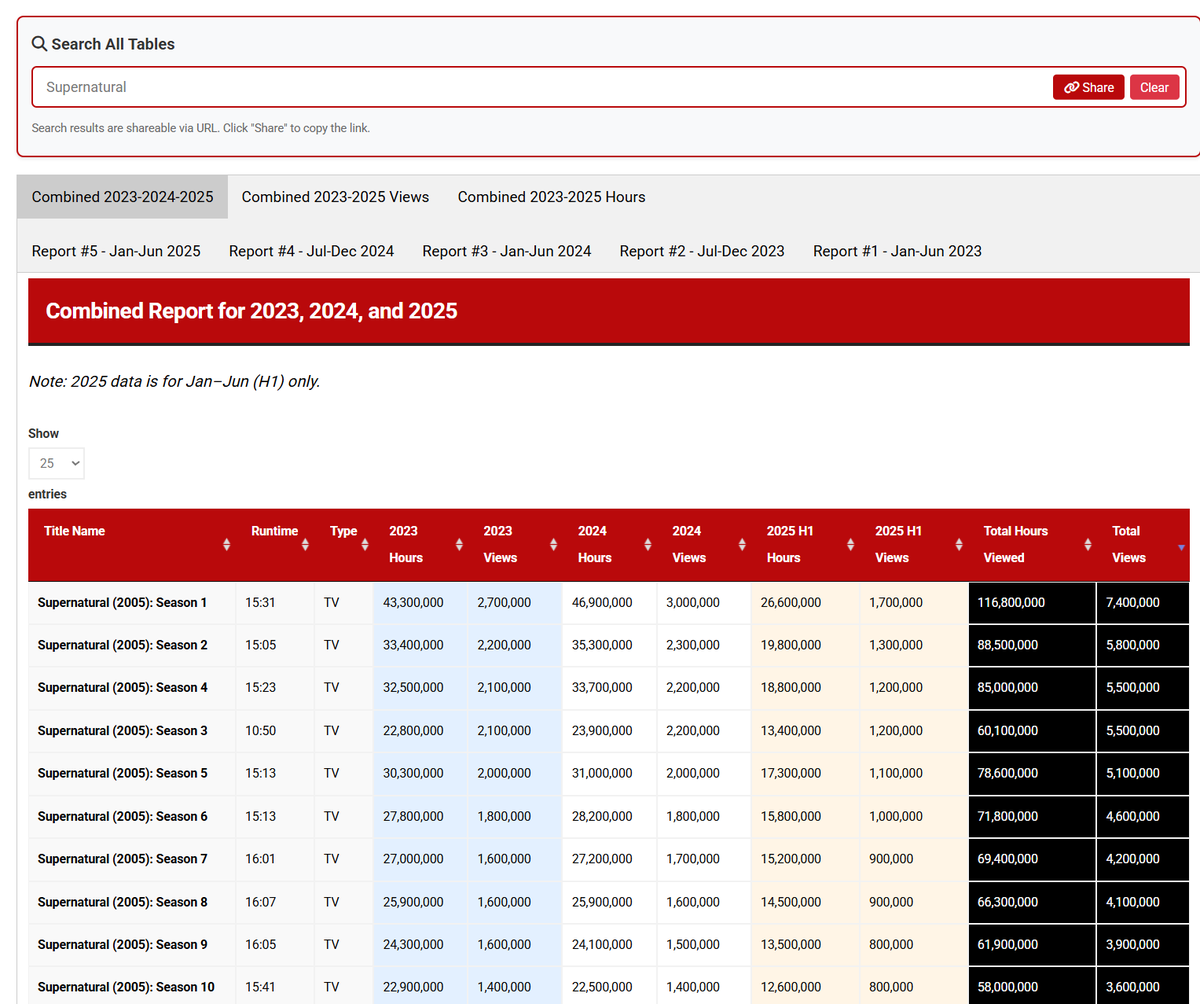
Task: Select Supernatural (2005): Season 1 title
Action: [122, 602]
